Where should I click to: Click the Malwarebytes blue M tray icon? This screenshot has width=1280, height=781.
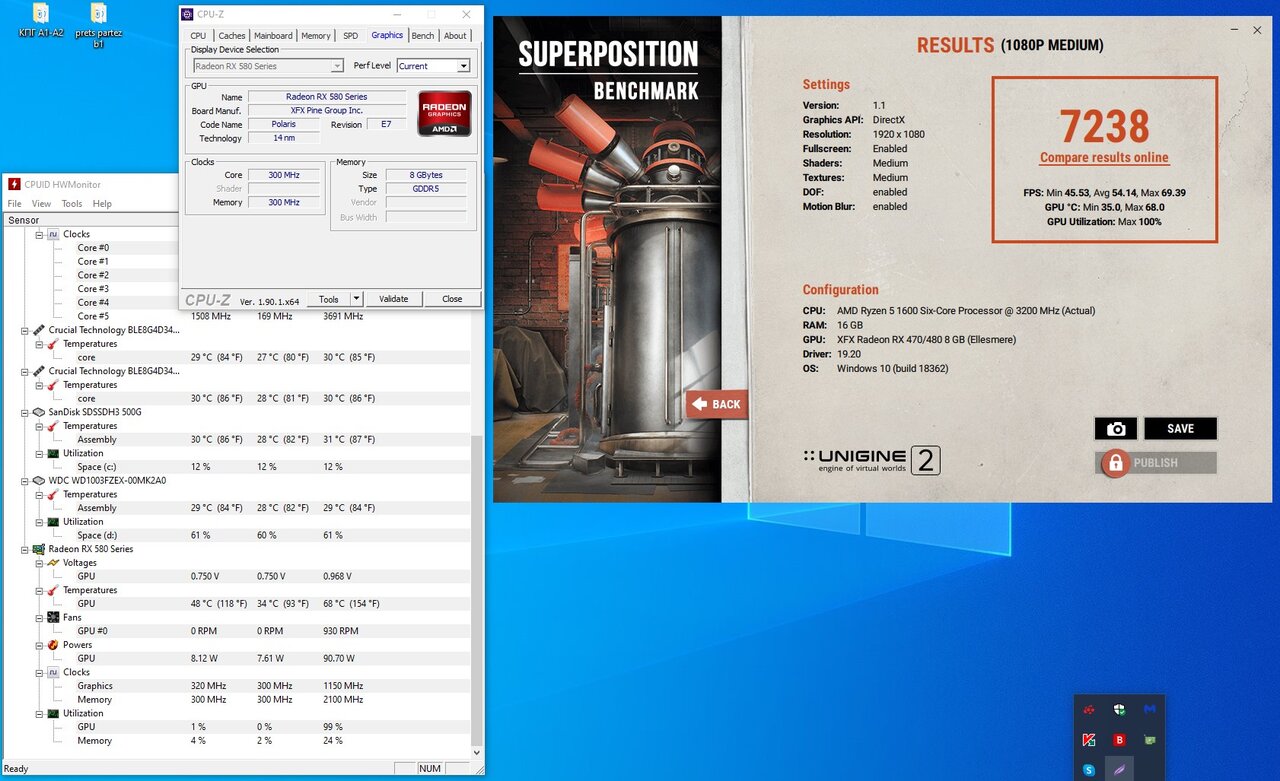[x=1150, y=709]
